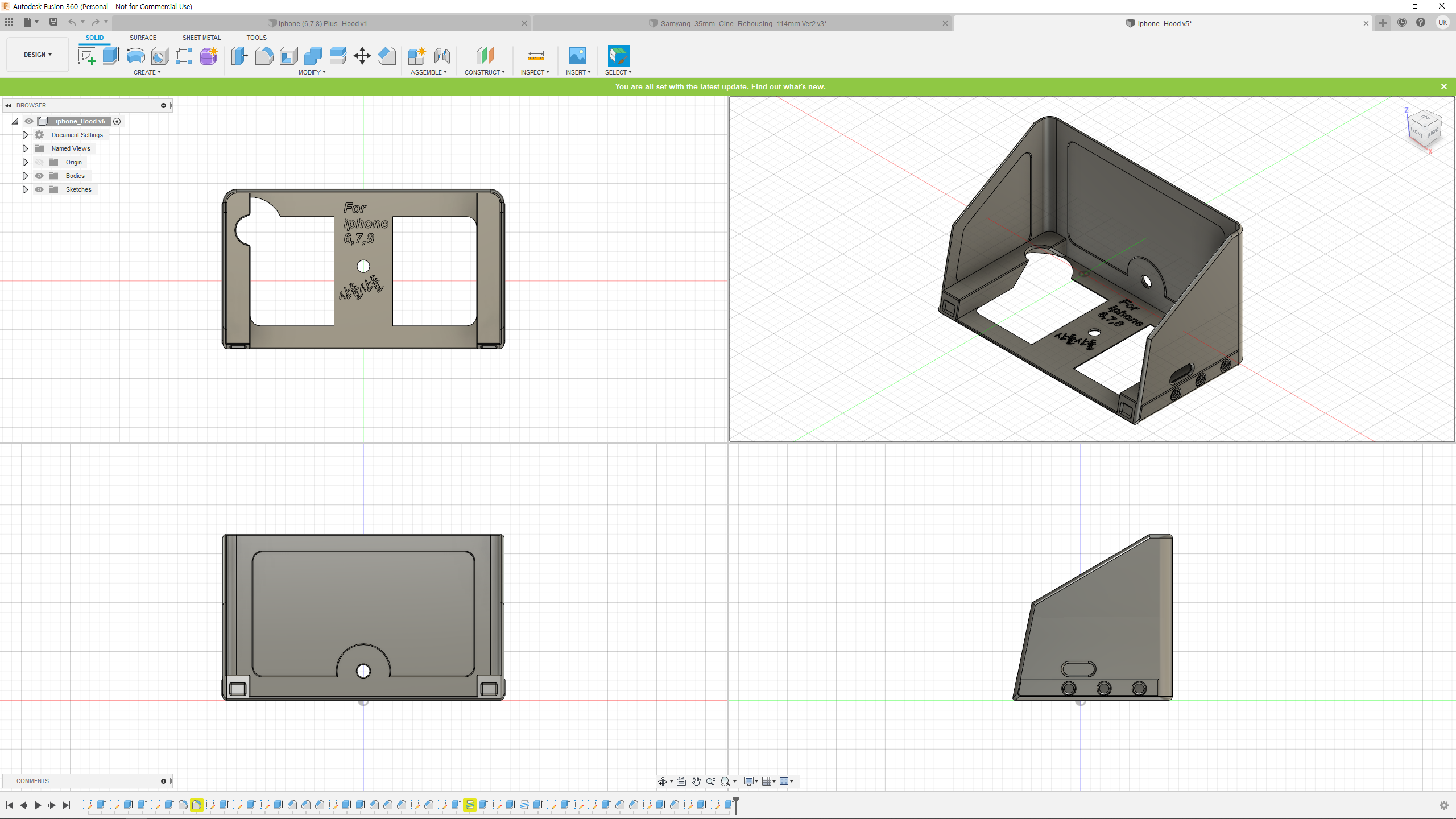Hide the Bodies folder visibility
This screenshot has height=819, width=1456.
pyautogui.click(x=39, y=176)
